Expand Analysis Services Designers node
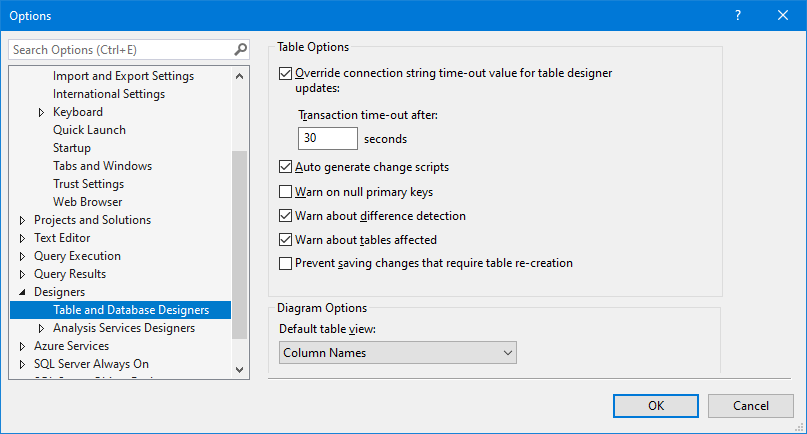 pyautogui.click(x=41, y=328)
